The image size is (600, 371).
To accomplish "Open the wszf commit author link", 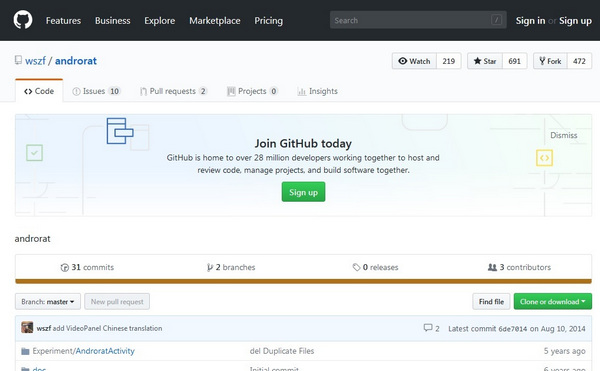I will (44, 328).
